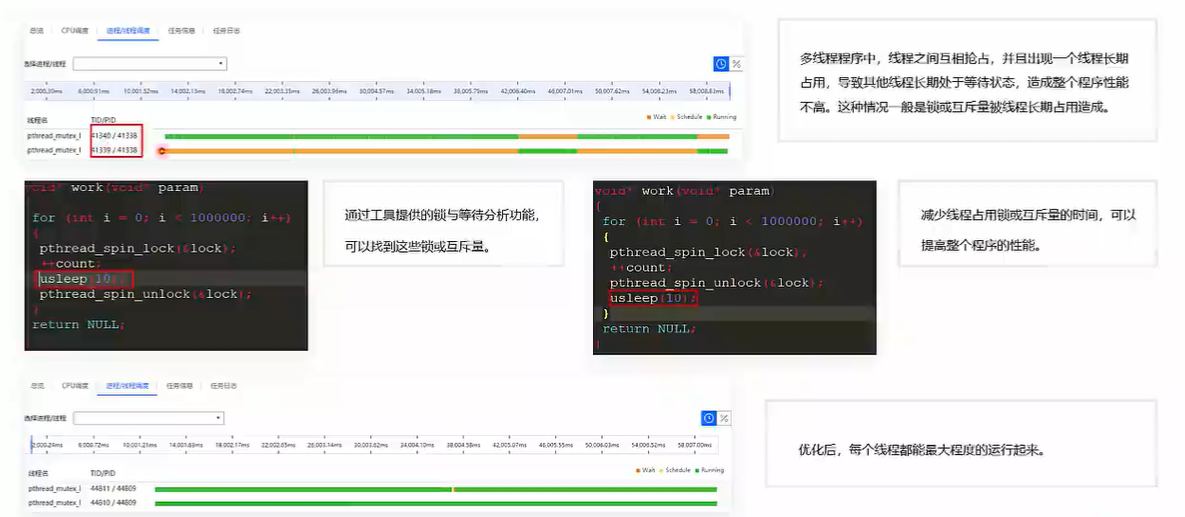Click usleep(10) line in right code image

pyautogui.click(x=652, y=299)
